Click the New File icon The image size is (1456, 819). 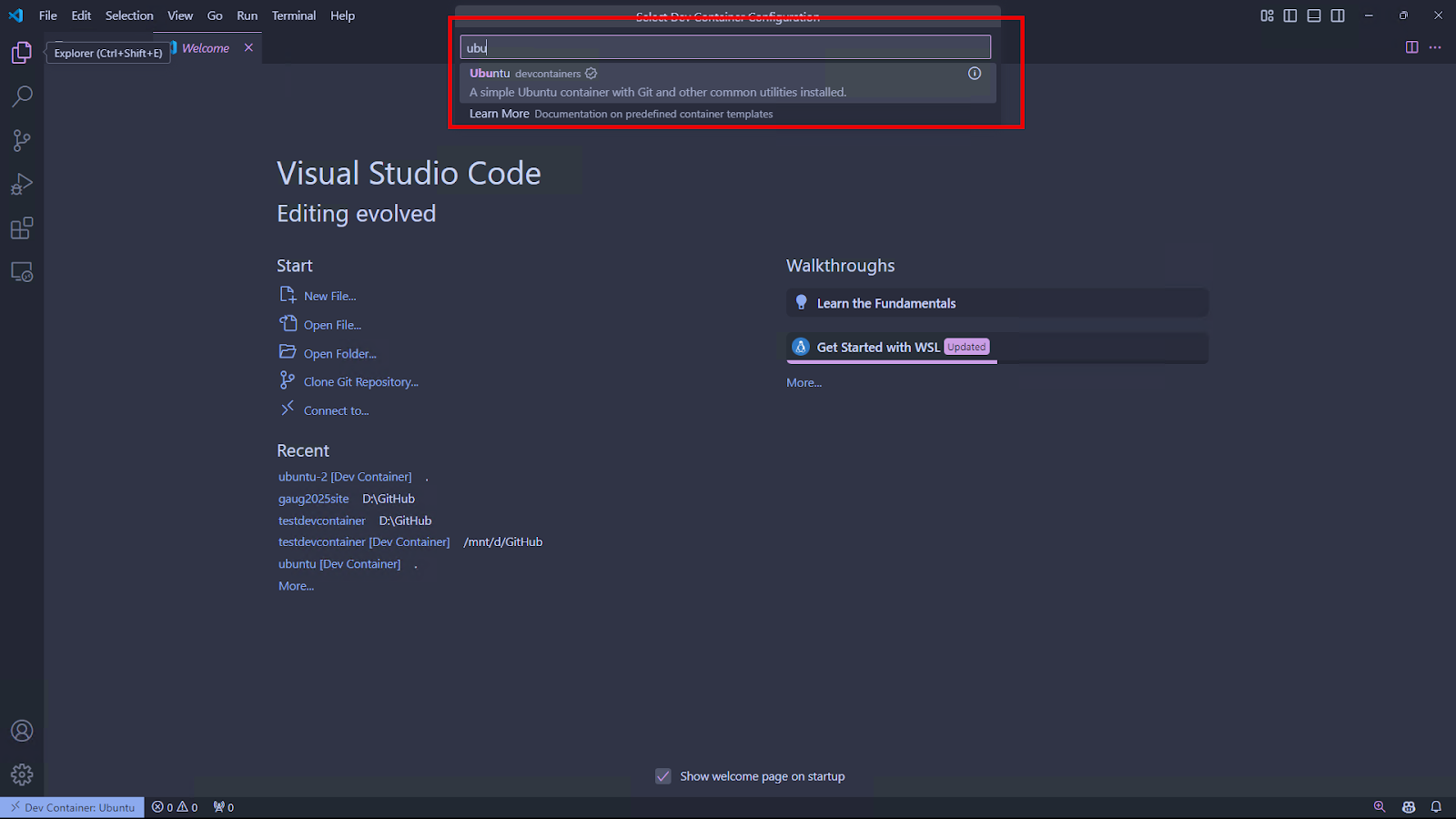pos(288,295)
